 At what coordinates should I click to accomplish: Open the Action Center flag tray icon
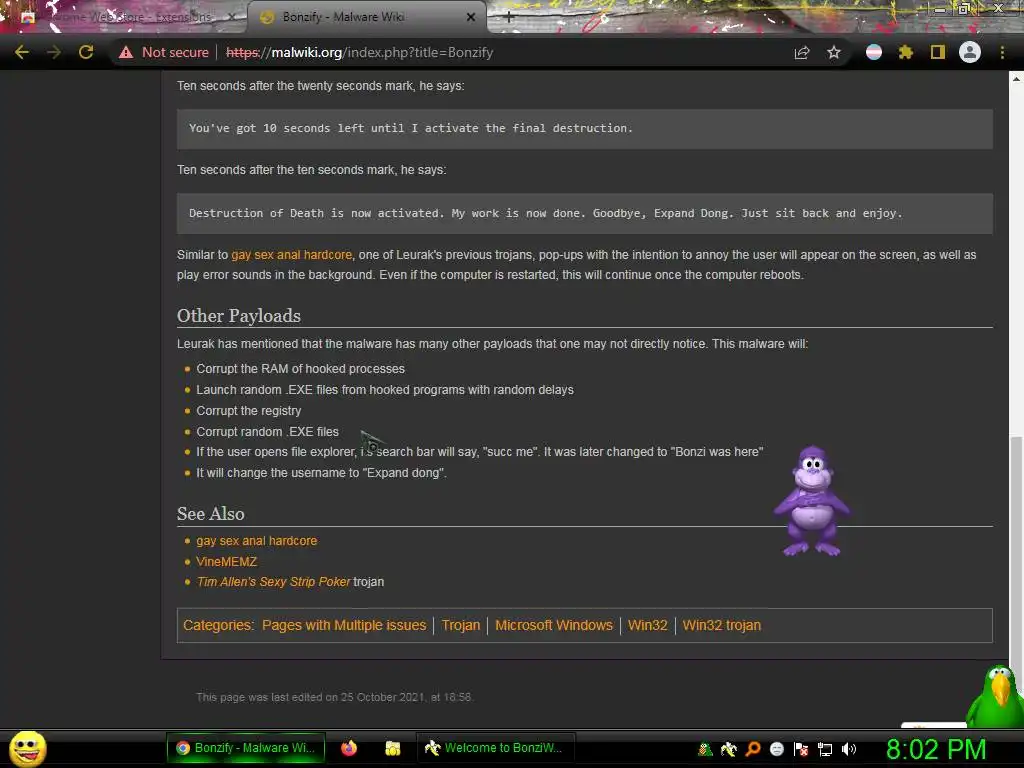click(x=801, y=749)
